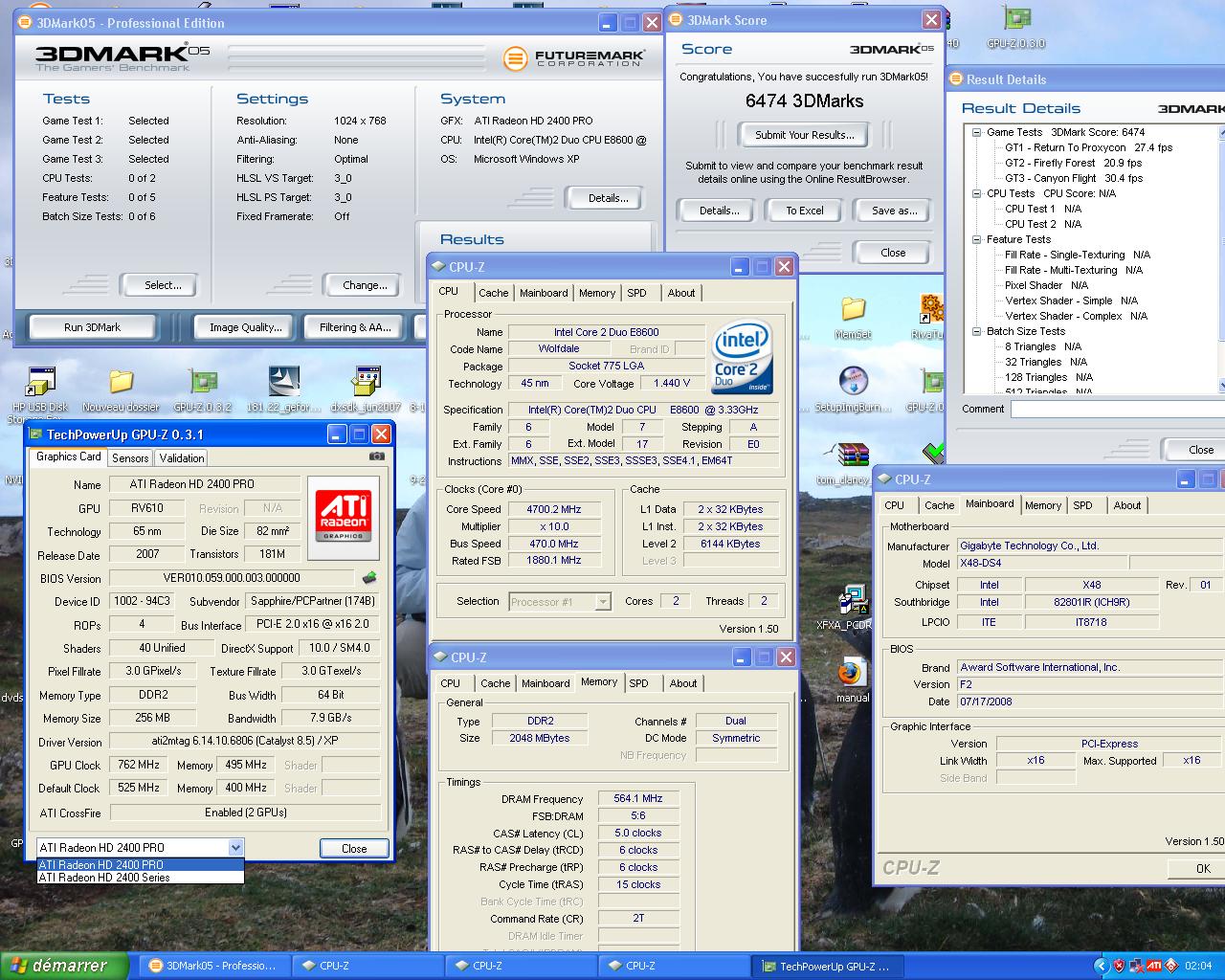Screen dimensions: 1225x980
Task: Open the Cache tab in CPU-Z processor window
Action: (494, 293)
